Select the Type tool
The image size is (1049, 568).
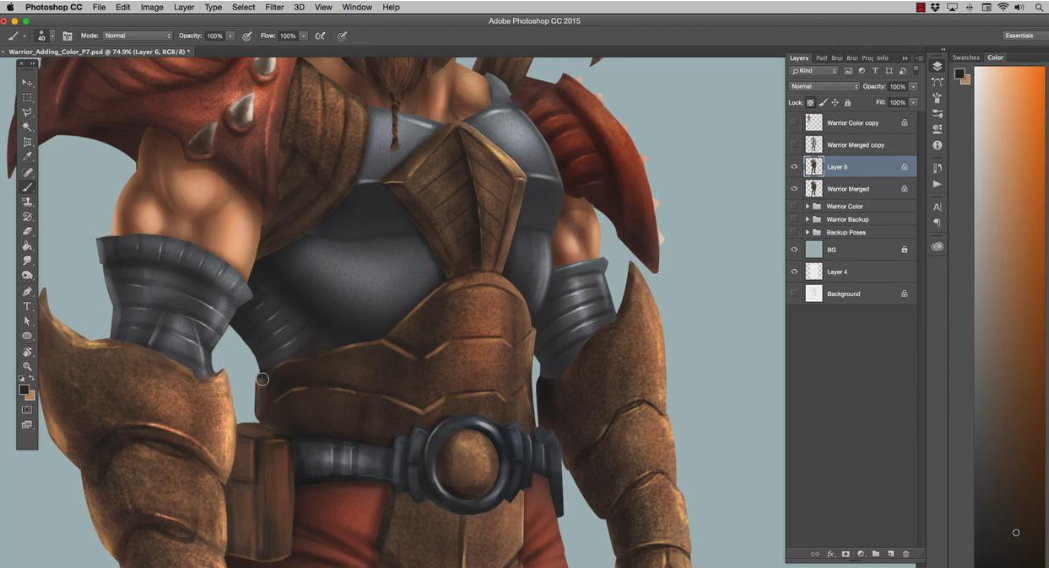[28, 306]
